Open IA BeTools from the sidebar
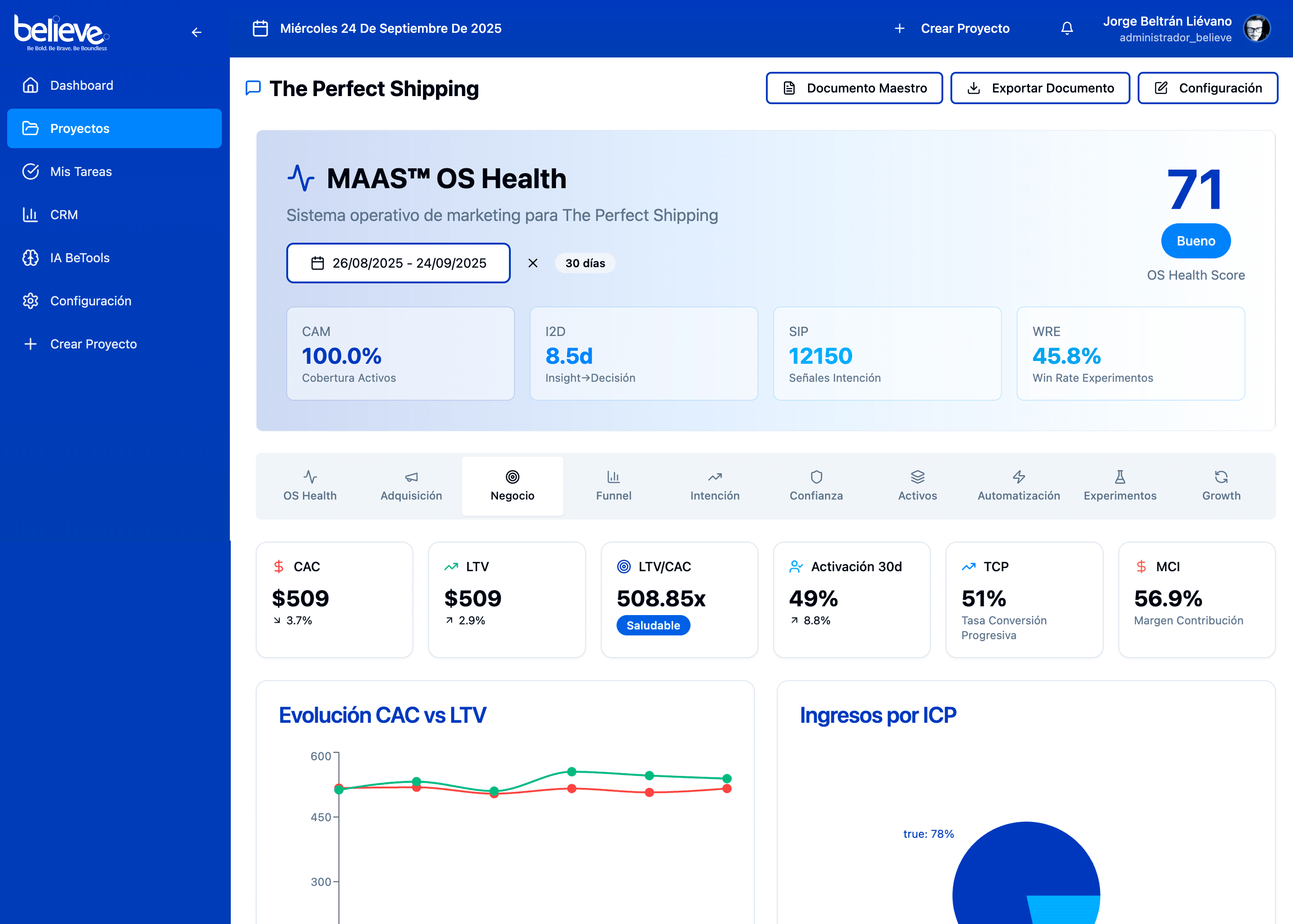 point(79,258)
